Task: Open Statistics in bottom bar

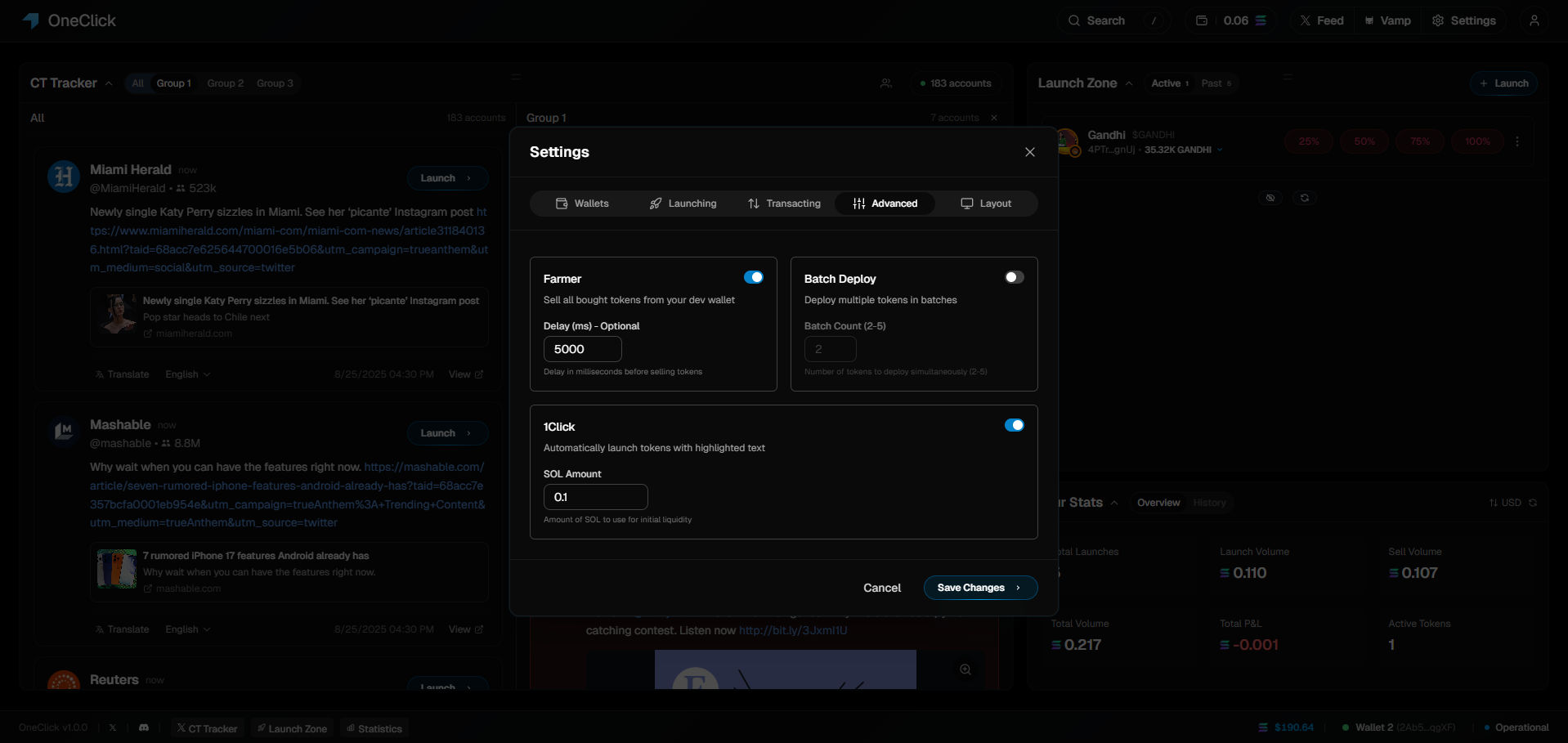Action: (374, 728)
